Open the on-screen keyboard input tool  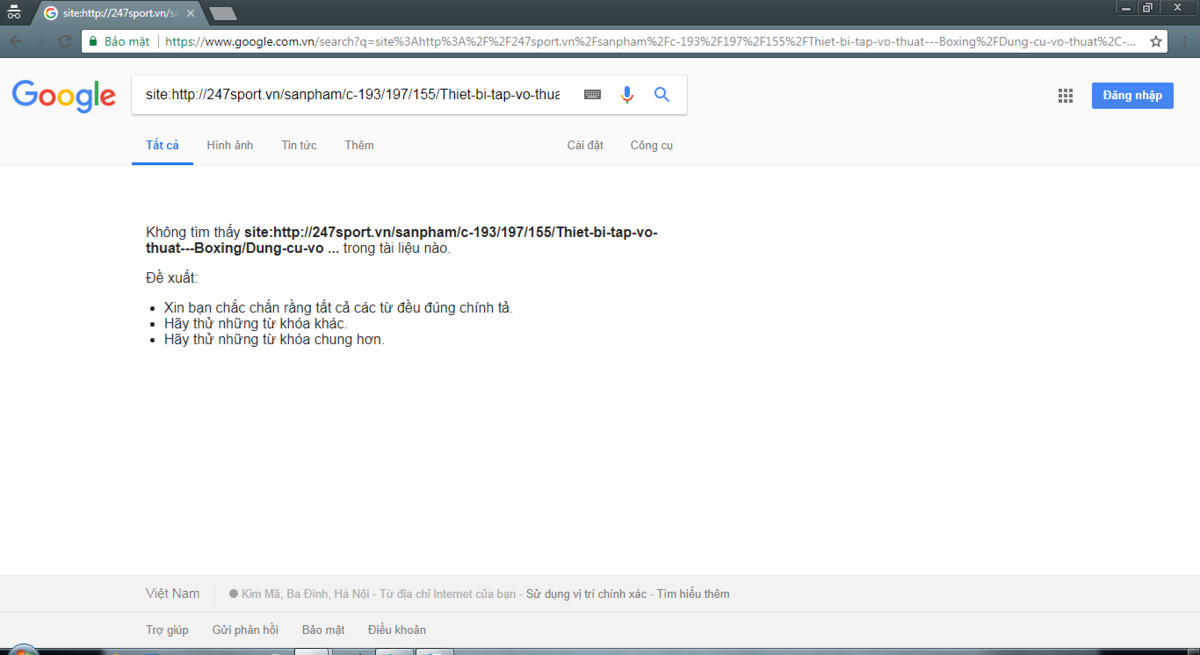point(593,94)
